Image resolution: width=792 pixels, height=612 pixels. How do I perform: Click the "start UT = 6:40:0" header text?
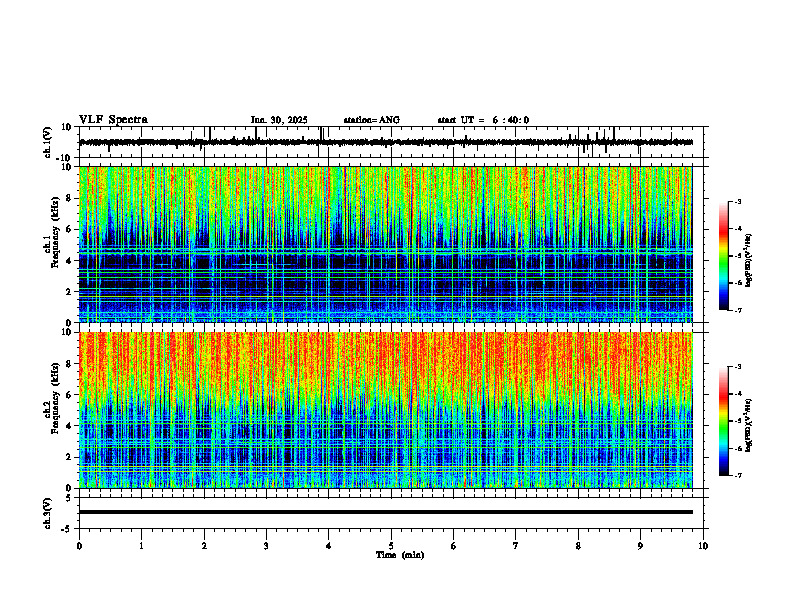[483, 120]
